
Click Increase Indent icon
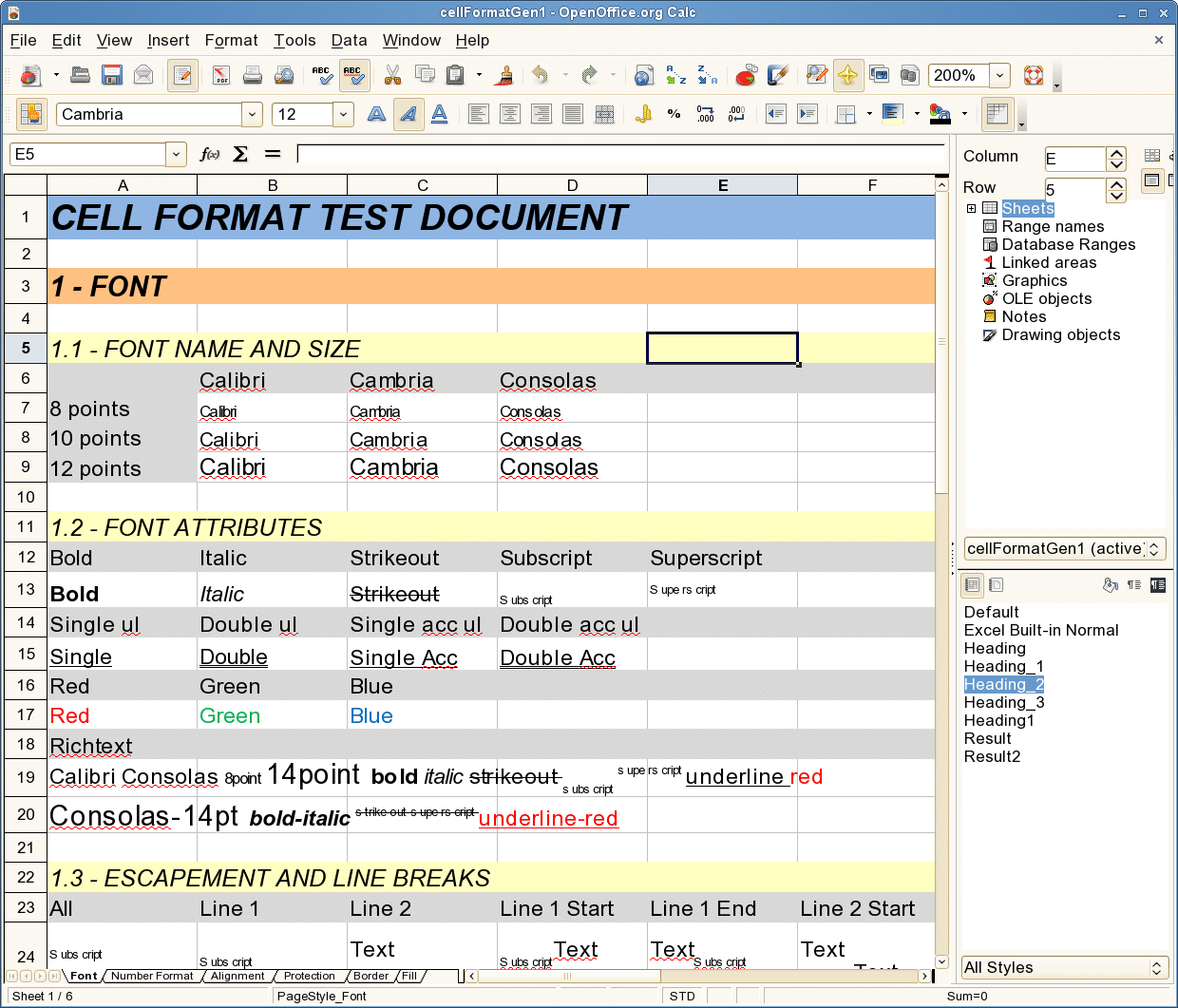[807, 114]
